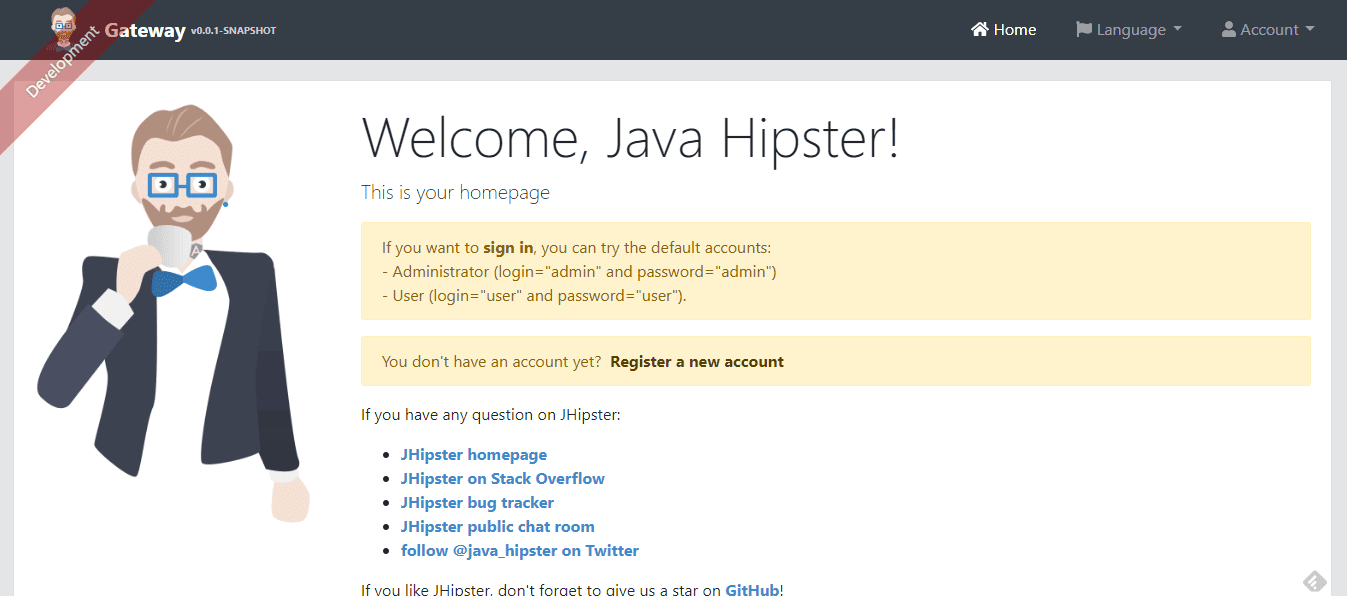
Task: Click the JHipster logo in navbar
Action: pyautogui.click(x=64, y=27)
